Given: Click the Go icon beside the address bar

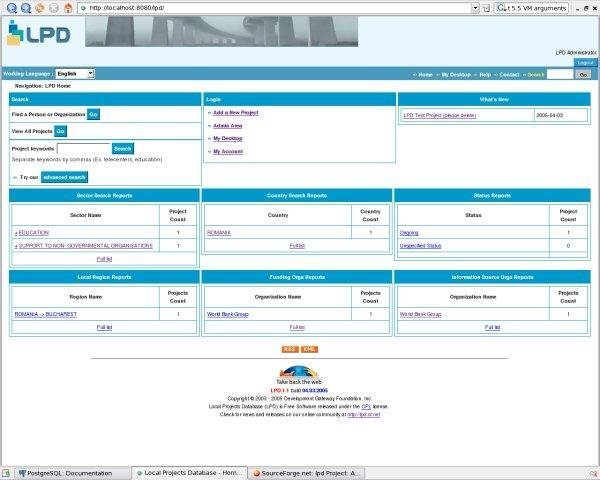Looking at the screenshot, I should (486, 8).
